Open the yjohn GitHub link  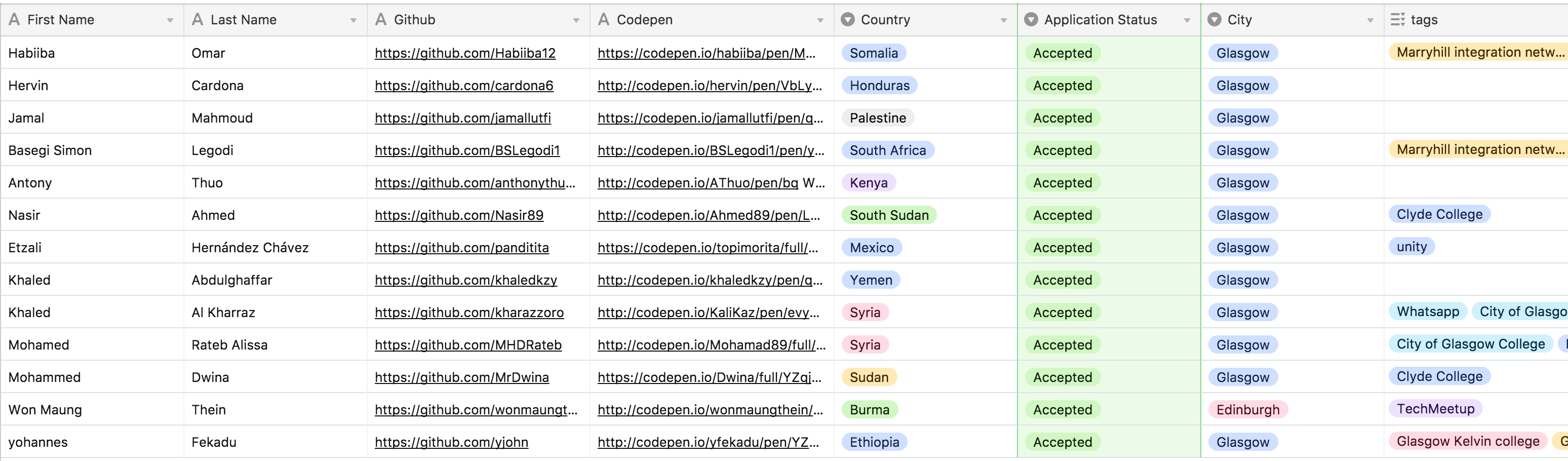point(451,442)
